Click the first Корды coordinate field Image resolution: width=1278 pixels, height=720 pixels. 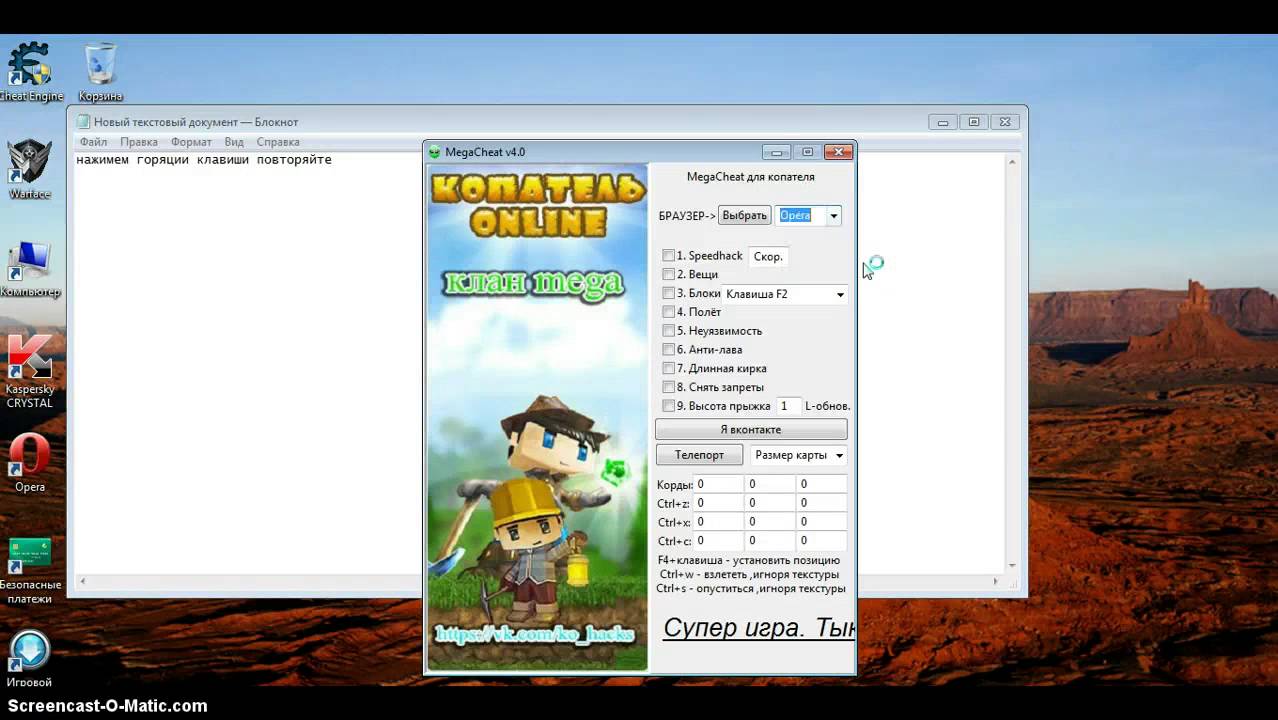(x=718, y=484)
